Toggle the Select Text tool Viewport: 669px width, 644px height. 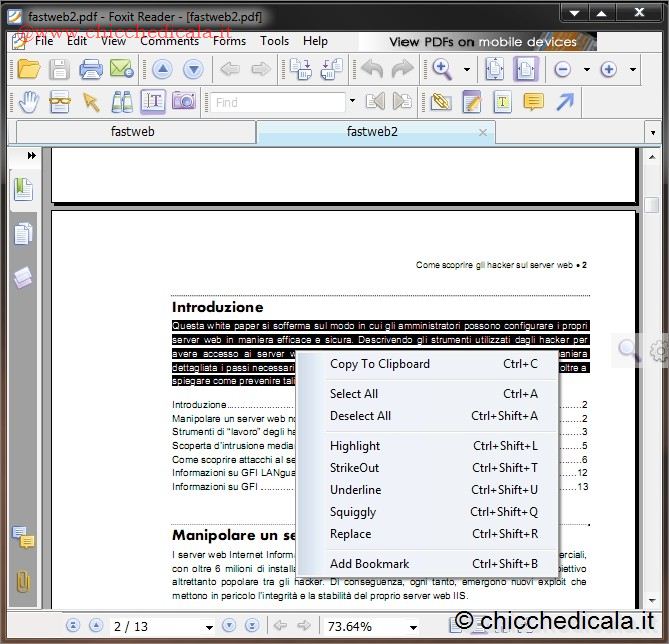tap(153, 101)
